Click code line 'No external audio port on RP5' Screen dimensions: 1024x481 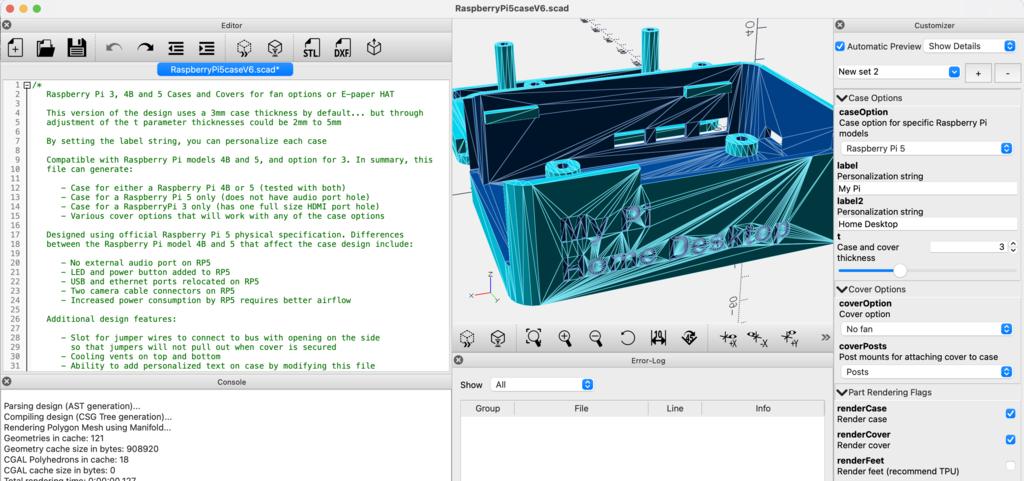tap(140, 262)
